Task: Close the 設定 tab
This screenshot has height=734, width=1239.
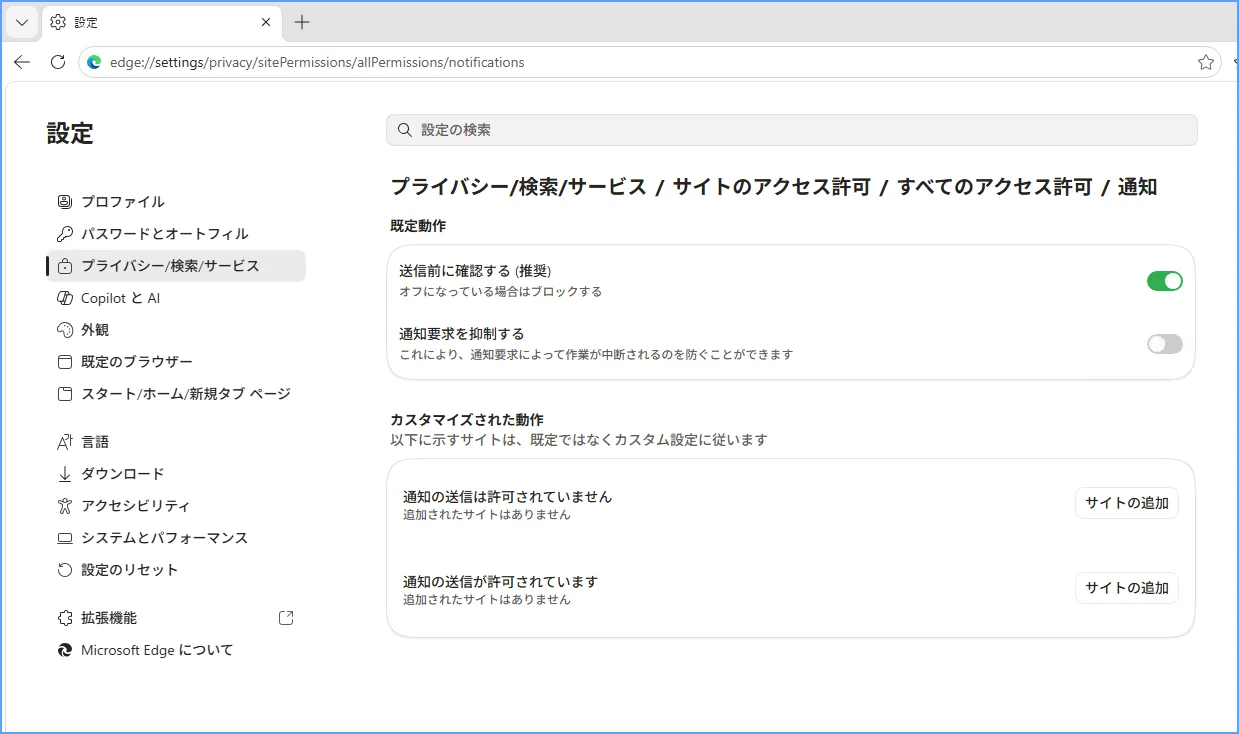Action: (x=266, y=22)
